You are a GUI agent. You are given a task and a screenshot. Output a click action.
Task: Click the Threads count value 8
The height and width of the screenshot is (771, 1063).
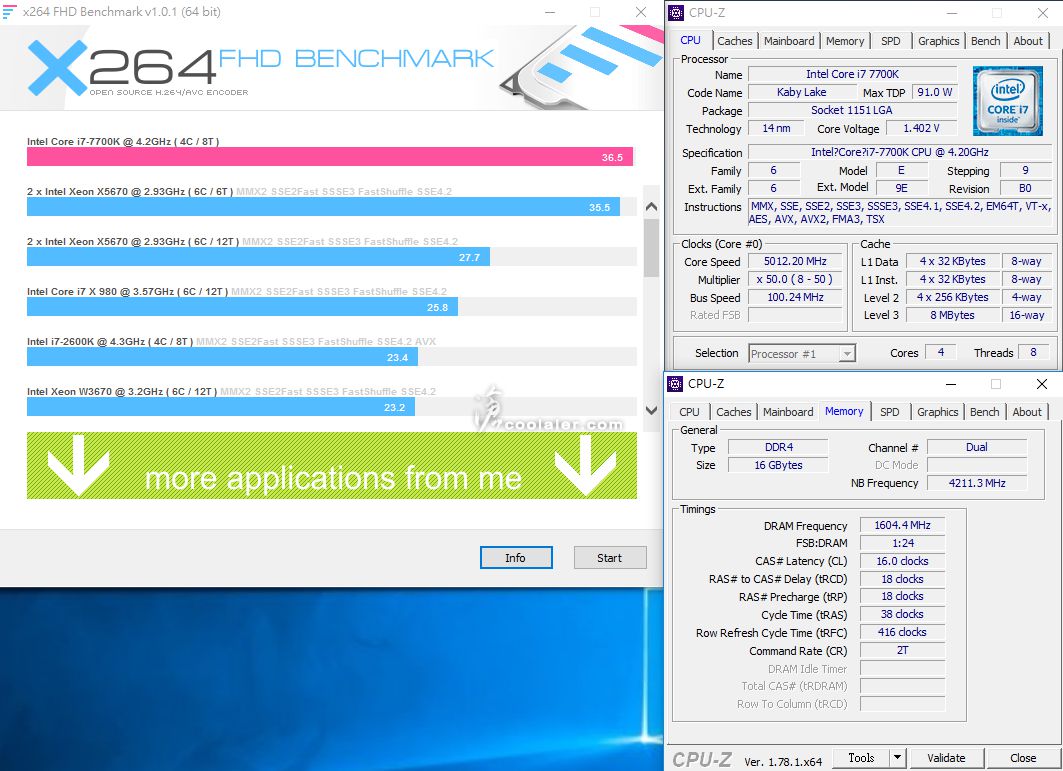pyautogui.click(x=1033, y=353)
